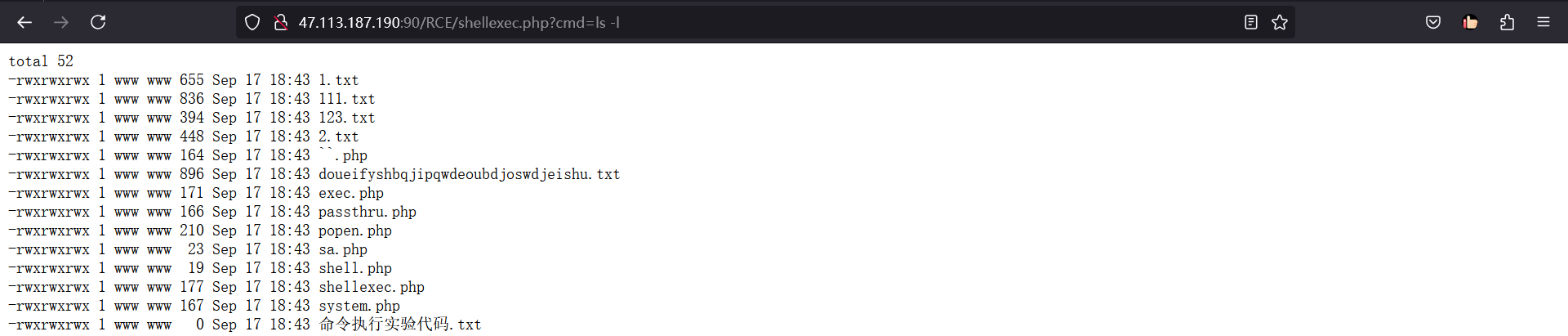Click the exec.php file name
The image size is (1568, 336).
tap(351, 193)
